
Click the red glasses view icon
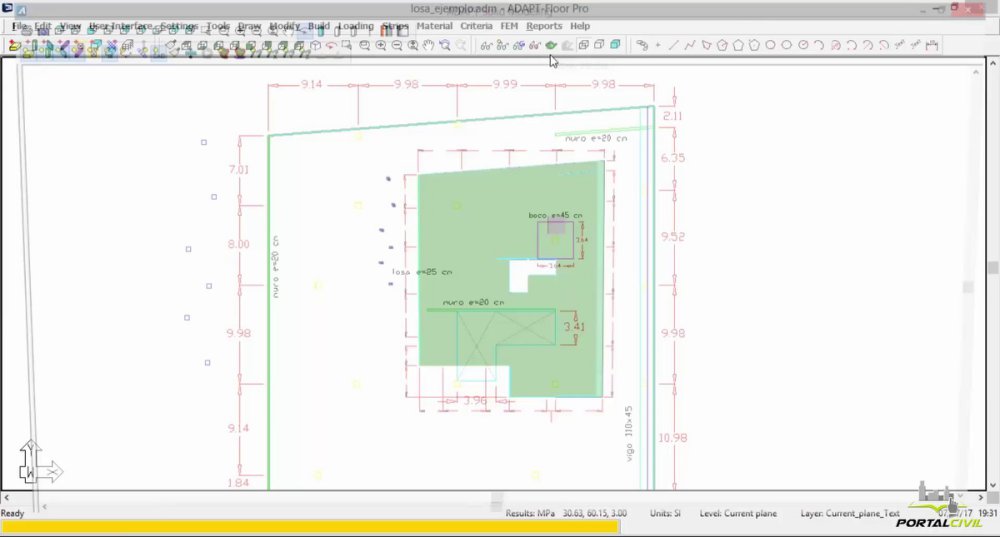(534, 45)
